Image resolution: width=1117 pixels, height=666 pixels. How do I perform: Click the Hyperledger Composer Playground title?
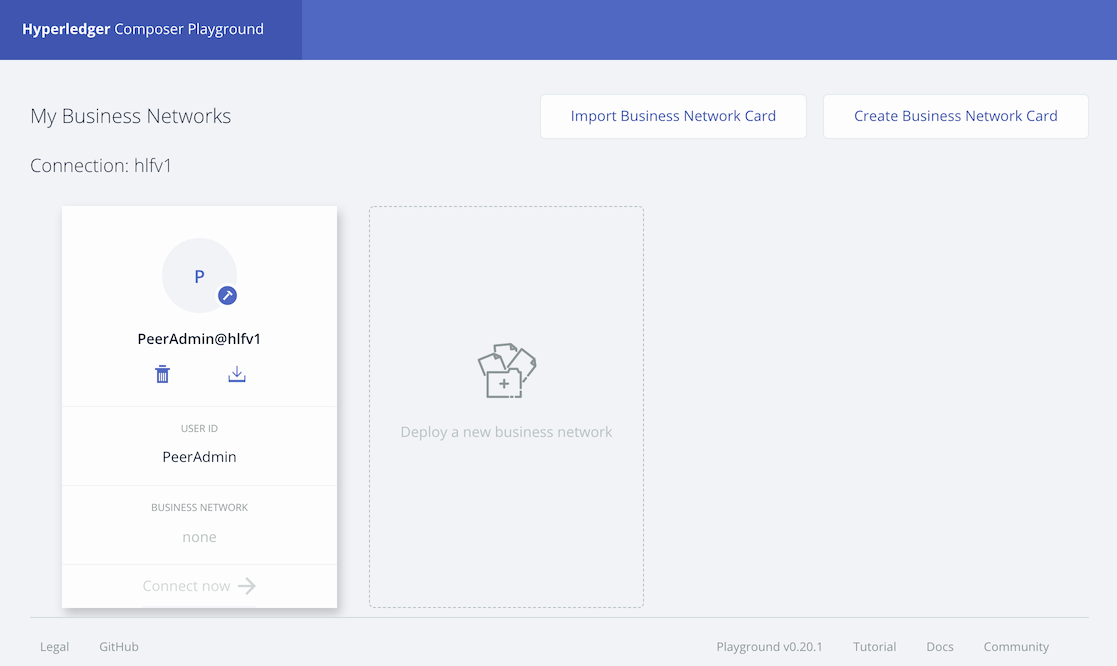(x=142, y=29)
